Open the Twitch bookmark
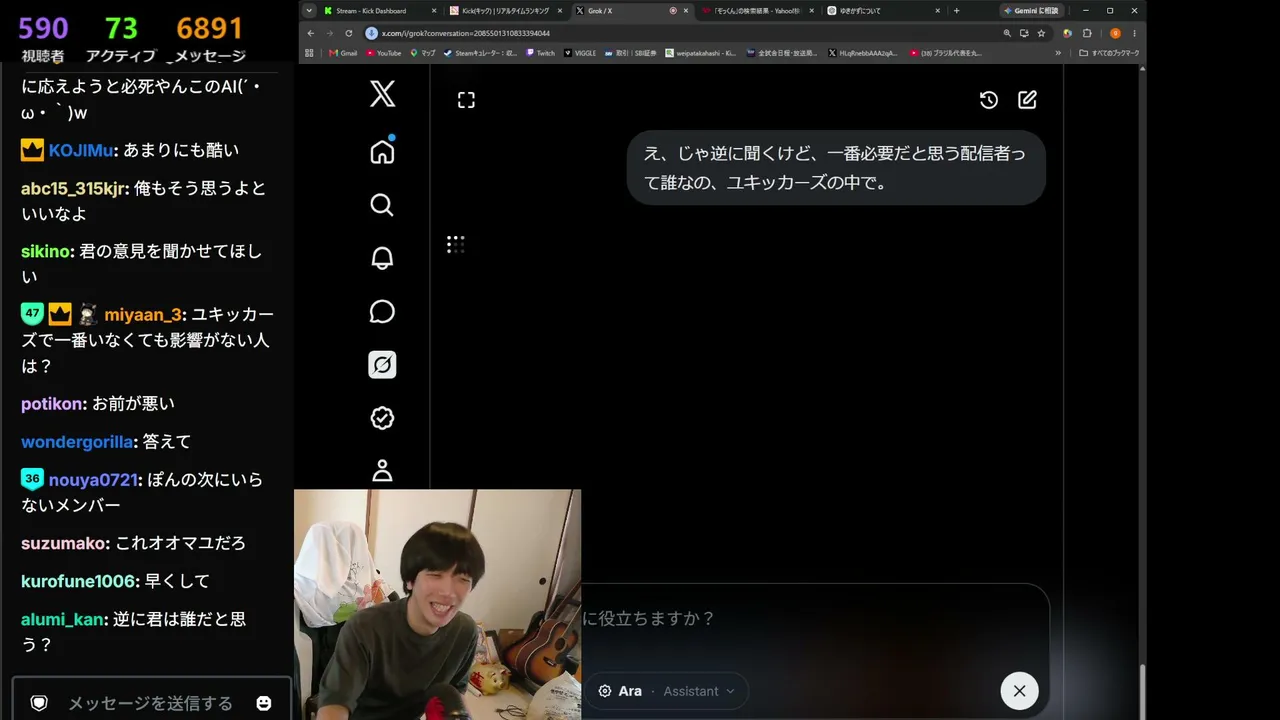The image size is (1280, 720). [x=540, y=53]
